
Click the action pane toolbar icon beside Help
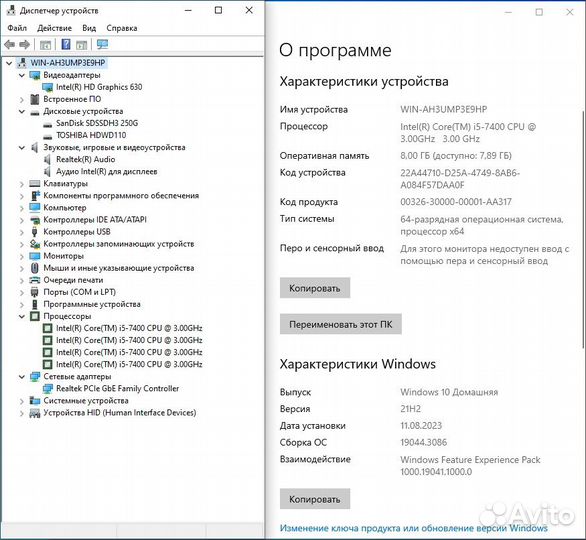[81, 45]
